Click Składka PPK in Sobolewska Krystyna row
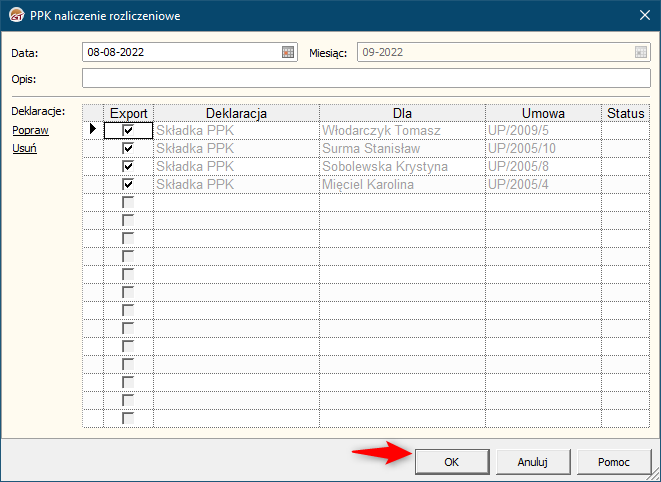The image size is (661, 482). (x=236, y=167)
